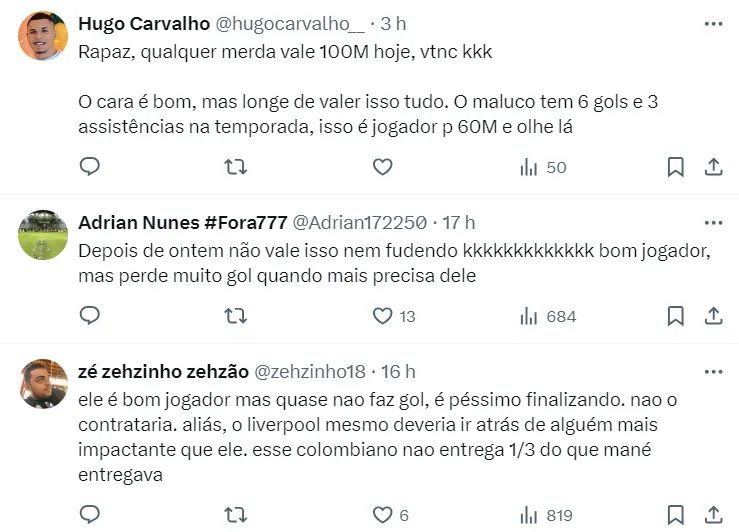
Task: Share Hugo Carvalho's tweet
Action: pyautogui.click(x=714, y=167)
